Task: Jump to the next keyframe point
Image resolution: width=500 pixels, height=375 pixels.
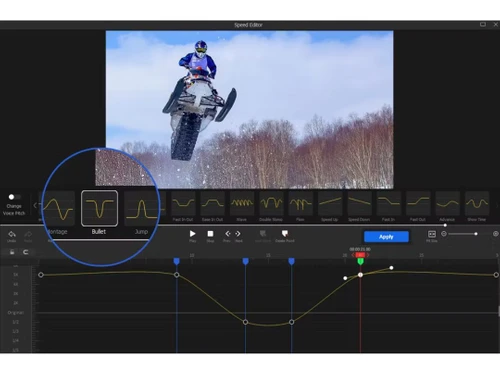Action: click(x=238, y=235)
